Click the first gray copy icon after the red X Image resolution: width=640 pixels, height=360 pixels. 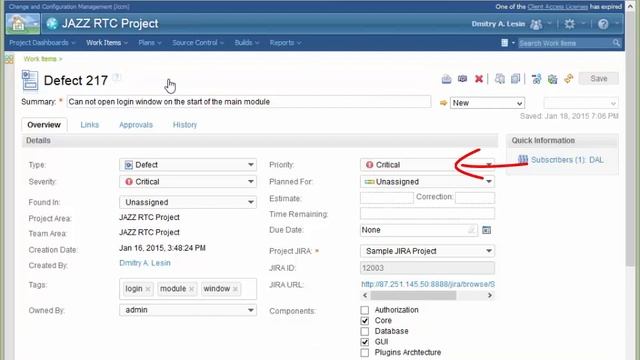tap(500, 79)
